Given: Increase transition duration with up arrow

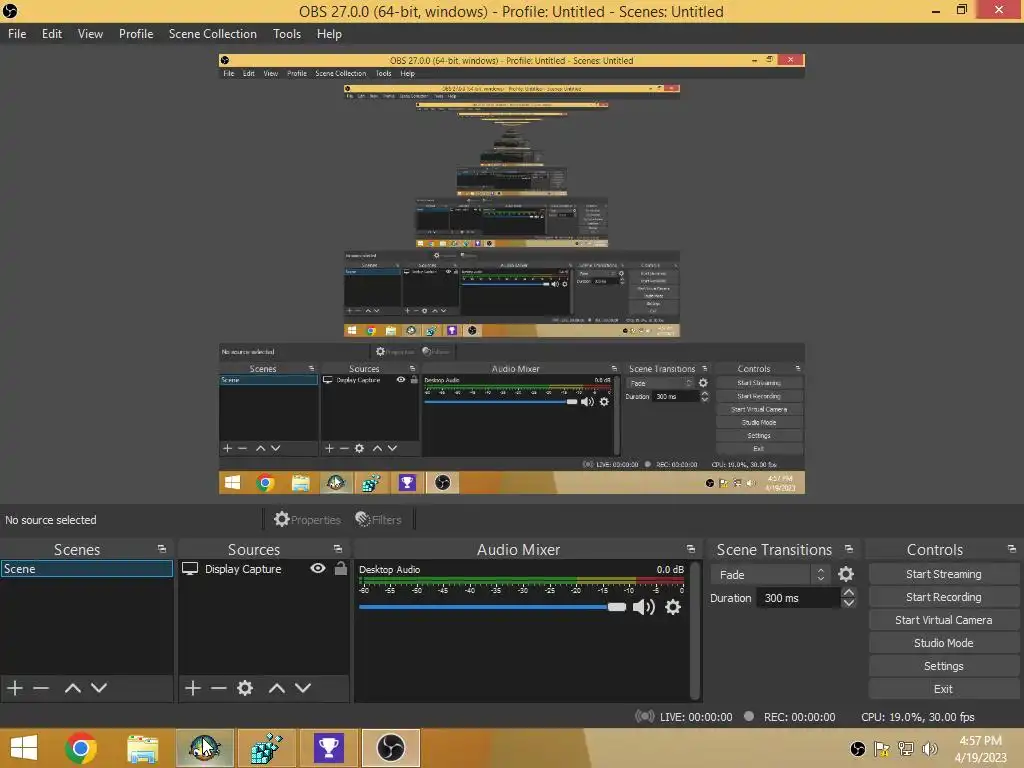Looking at the screenshot, I should pyautogui.click(x=848, y=592).
